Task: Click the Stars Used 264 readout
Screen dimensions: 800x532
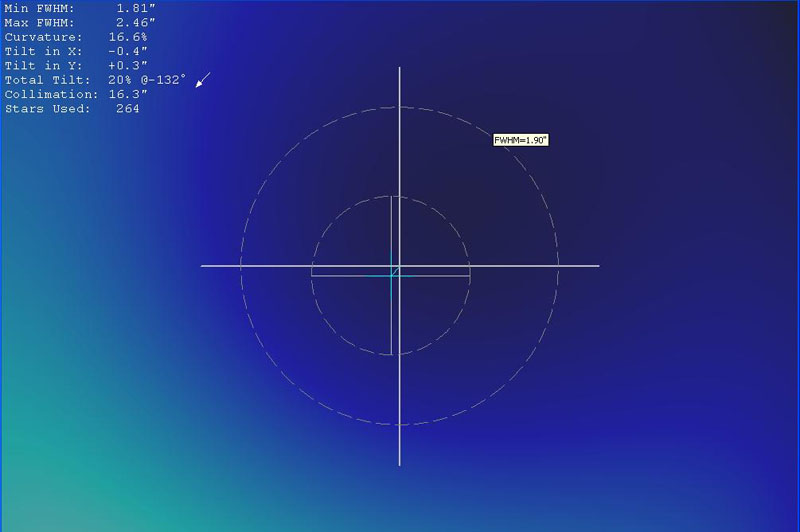Action: point(72,109)
